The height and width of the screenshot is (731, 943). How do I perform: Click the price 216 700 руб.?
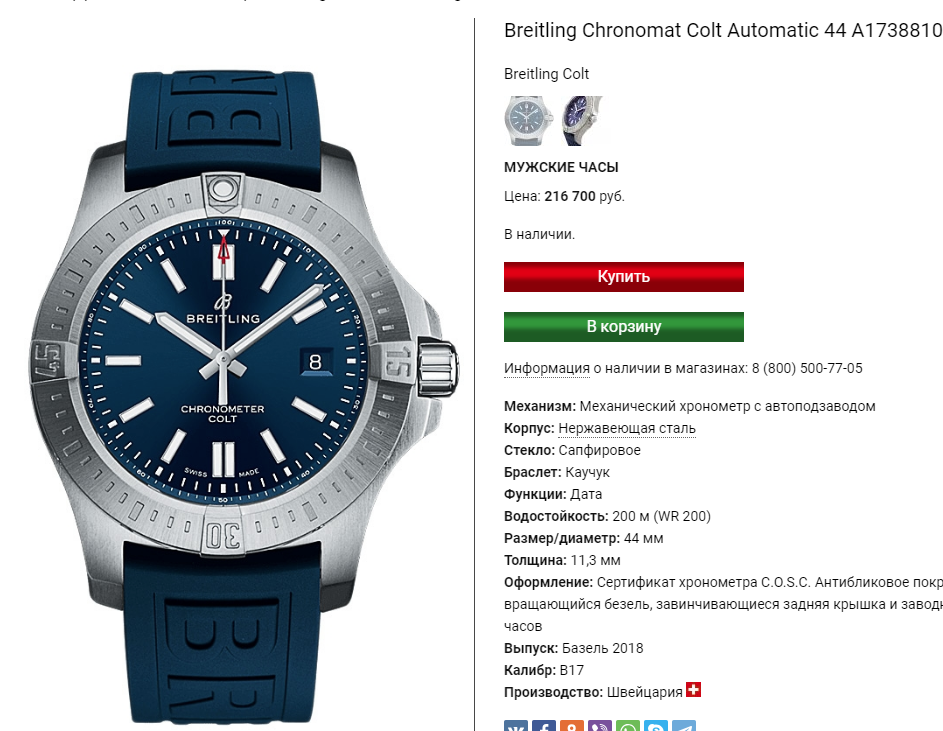tap(584, 196)
